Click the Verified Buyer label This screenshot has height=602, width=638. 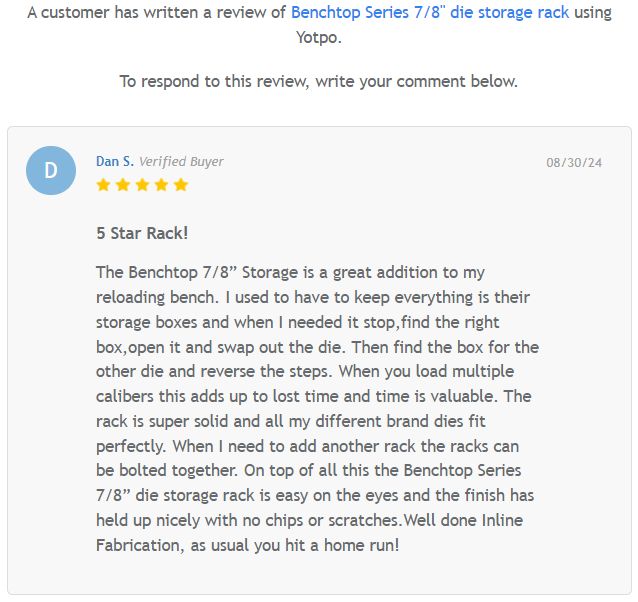click(x=181, y=161)
